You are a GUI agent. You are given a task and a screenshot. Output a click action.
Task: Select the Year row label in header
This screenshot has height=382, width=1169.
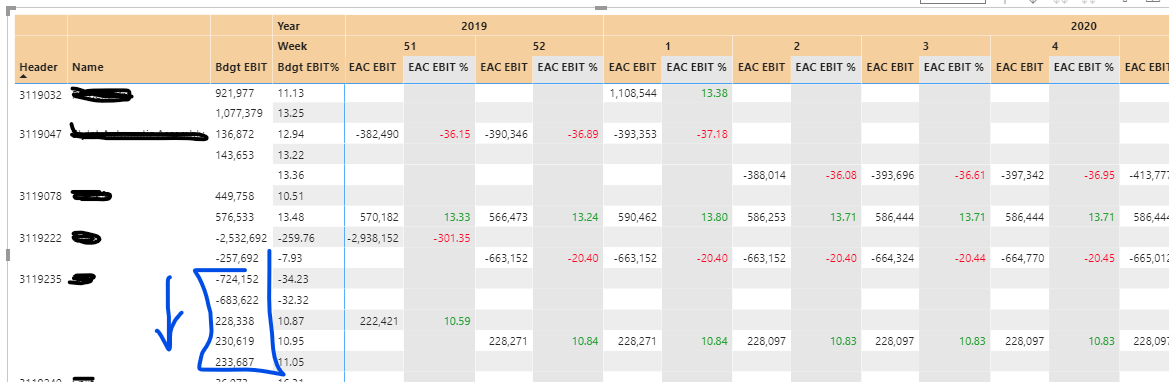(x=289, y=26)
